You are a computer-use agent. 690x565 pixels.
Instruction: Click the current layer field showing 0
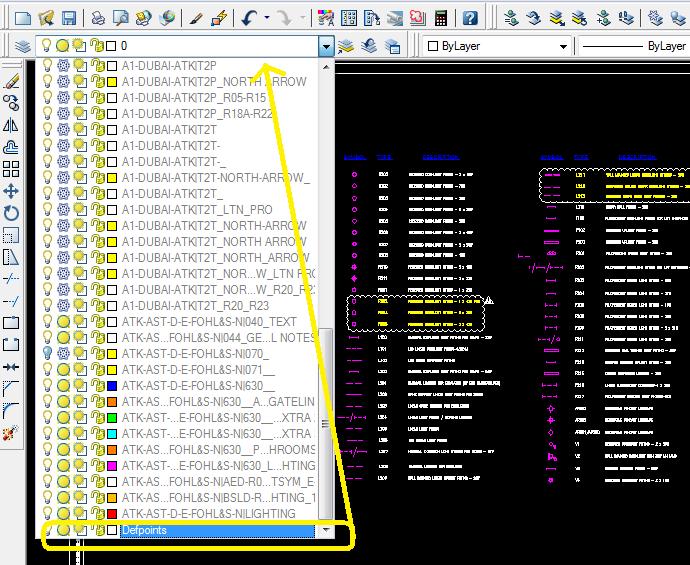[x=177, y=46]
